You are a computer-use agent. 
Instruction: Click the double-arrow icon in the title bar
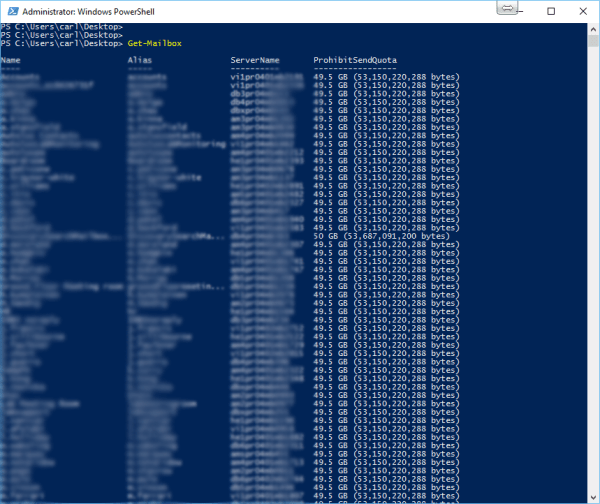coord(508,8)
